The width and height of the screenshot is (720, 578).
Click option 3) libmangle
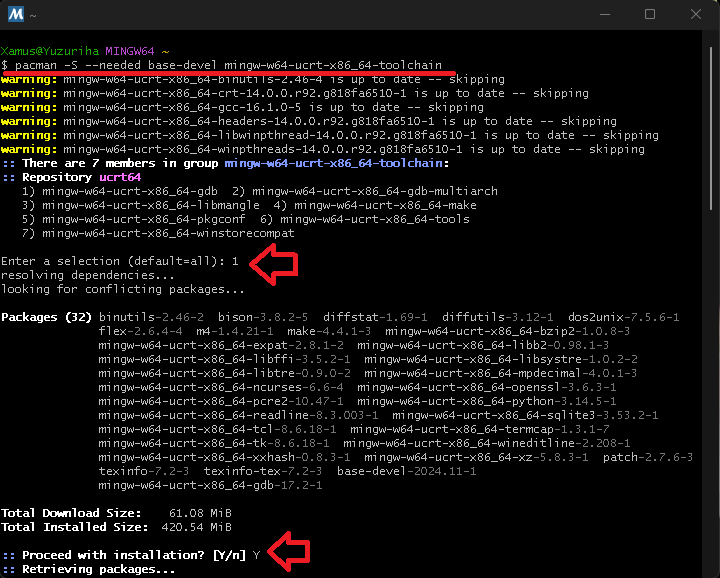pos(141,205)
